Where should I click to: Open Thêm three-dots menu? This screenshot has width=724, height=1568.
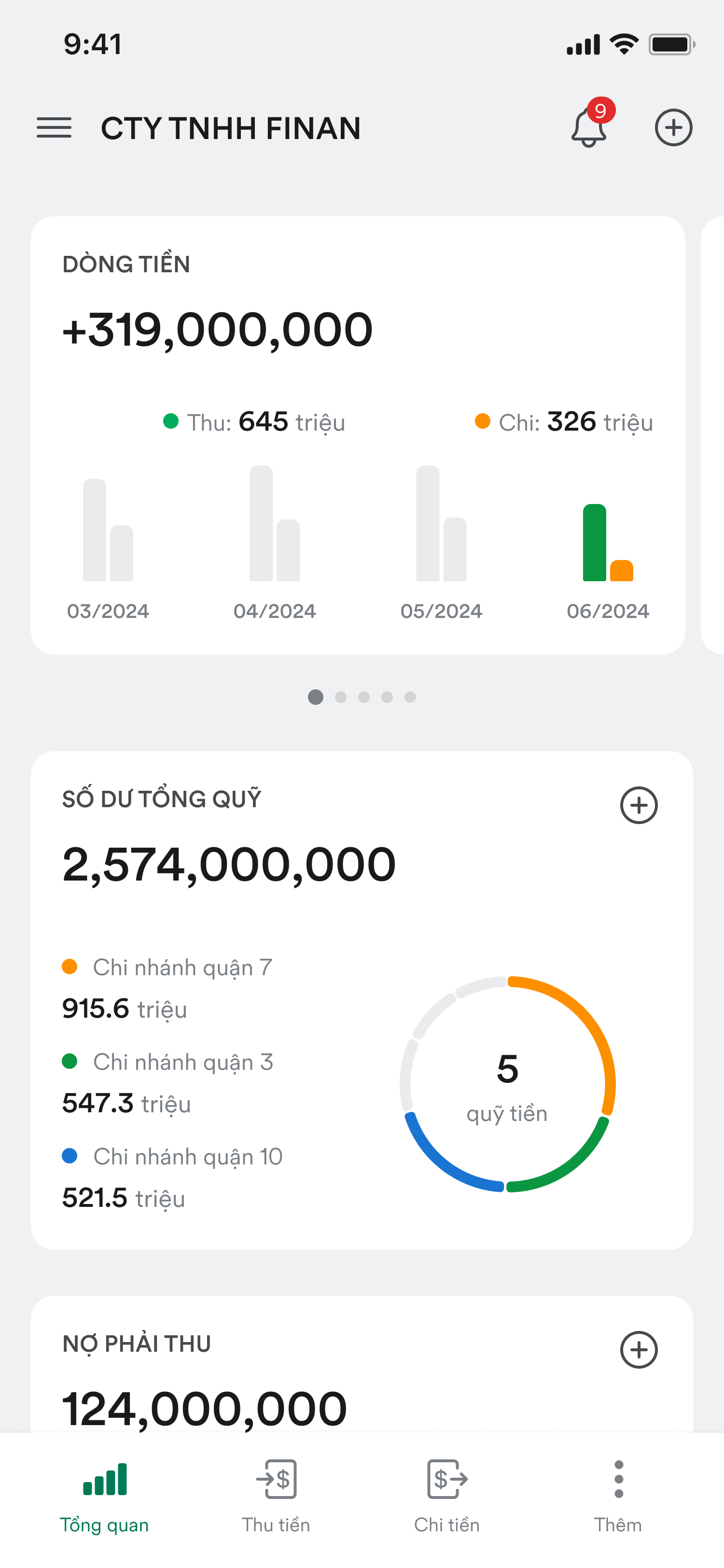point(619,1480)
